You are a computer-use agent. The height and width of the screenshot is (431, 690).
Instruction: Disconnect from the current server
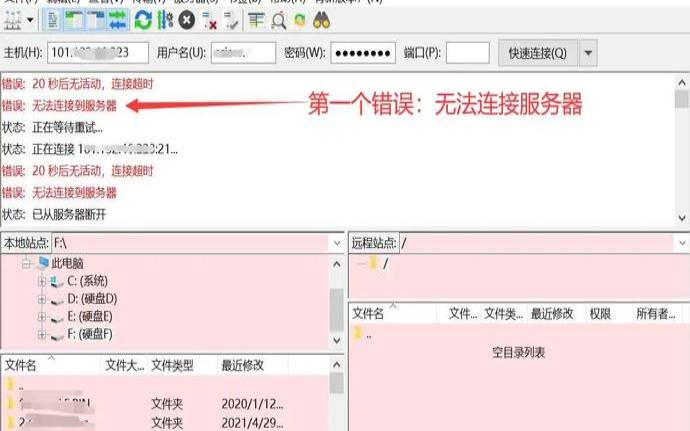coord(209,20)
